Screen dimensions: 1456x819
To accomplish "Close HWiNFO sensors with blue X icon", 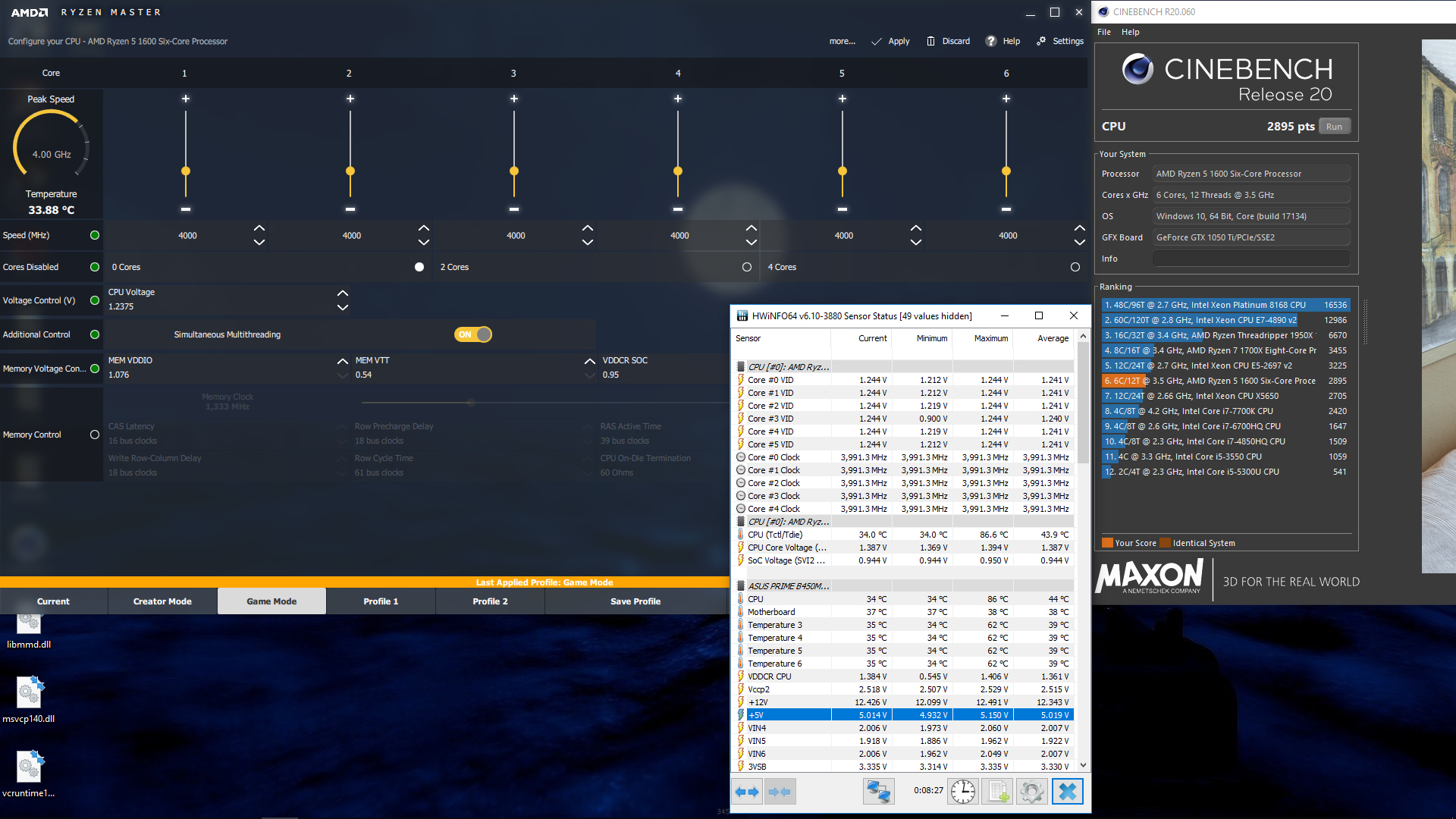I will [1067, 792].
